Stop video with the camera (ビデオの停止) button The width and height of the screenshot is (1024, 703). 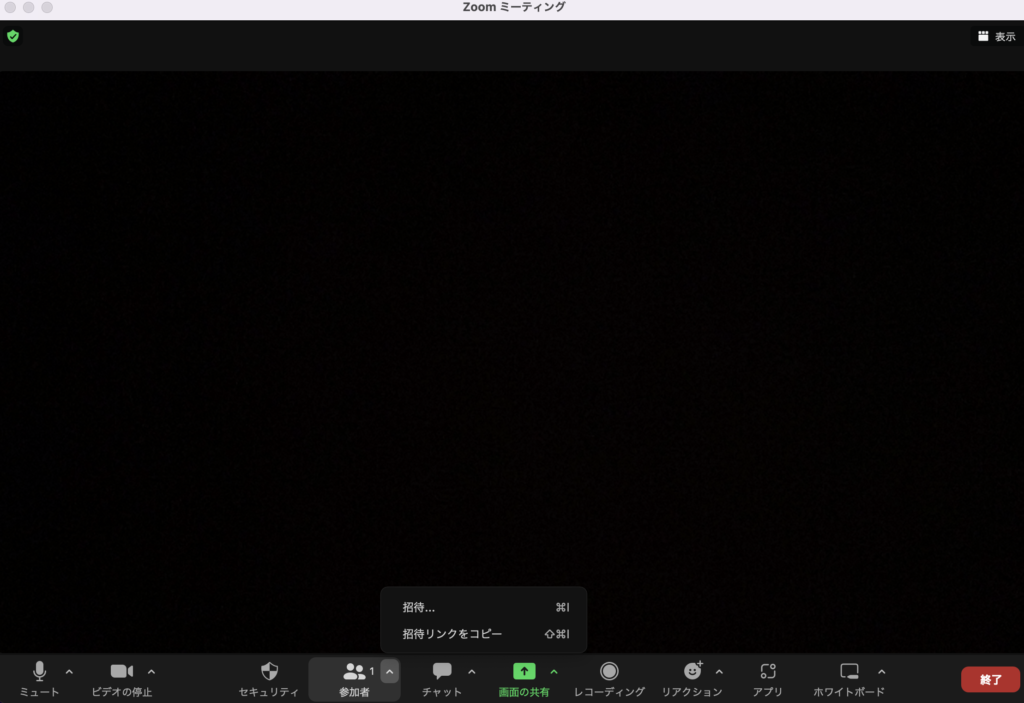coord(122,672)
